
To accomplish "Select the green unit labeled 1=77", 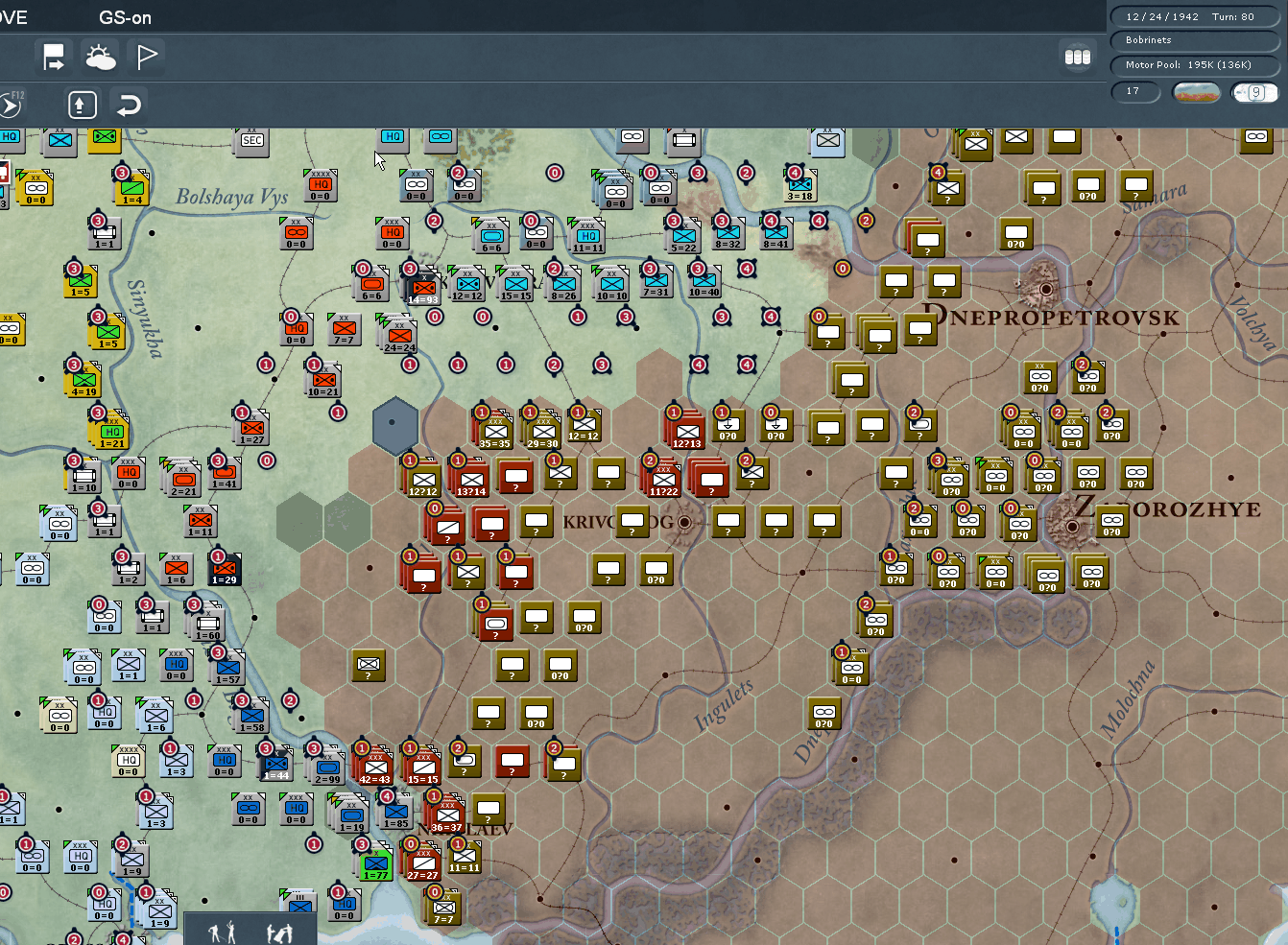I will [x=375, y=863].
